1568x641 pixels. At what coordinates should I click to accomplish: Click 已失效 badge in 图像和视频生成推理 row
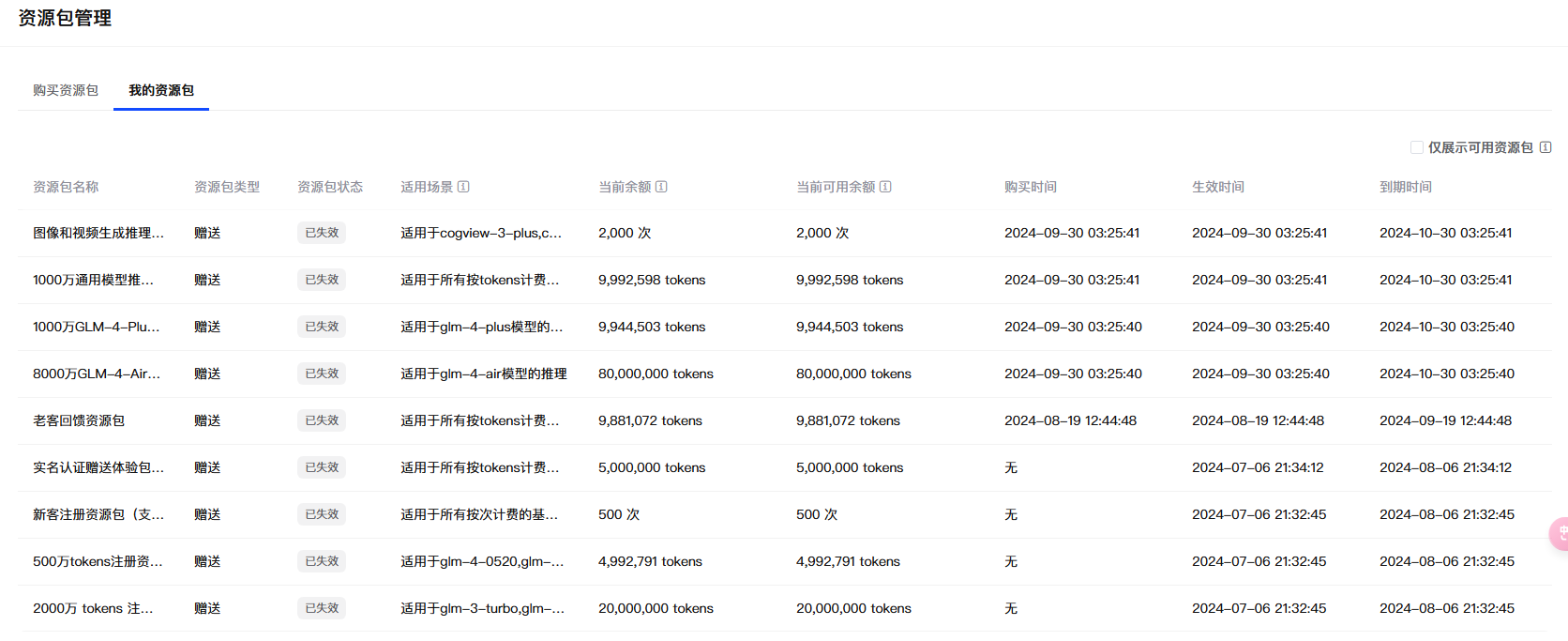[x=322, y=233]
